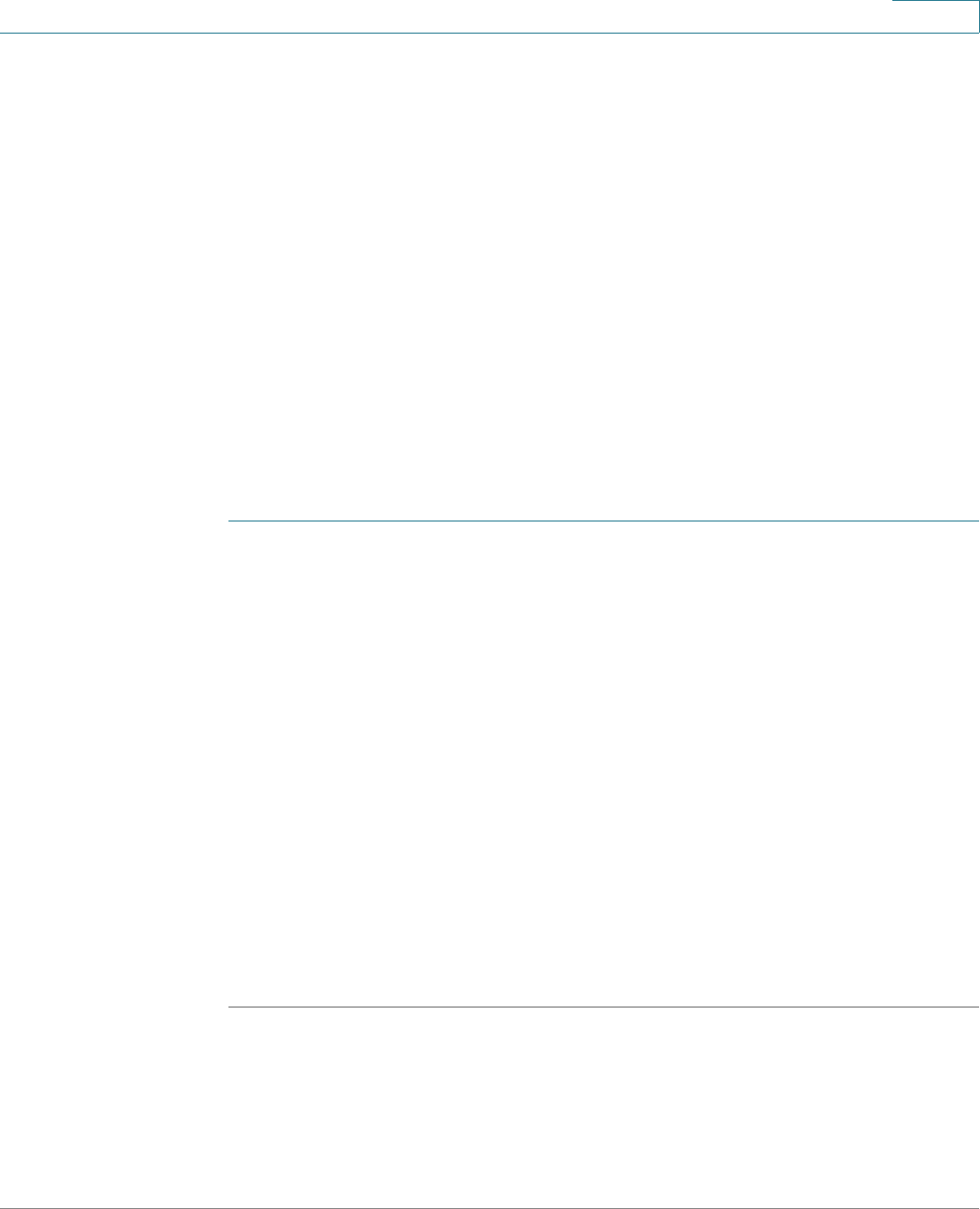Click the lower blue horizontal divider line
This screenshot has width=980, height=1209.
(603, 1007)
